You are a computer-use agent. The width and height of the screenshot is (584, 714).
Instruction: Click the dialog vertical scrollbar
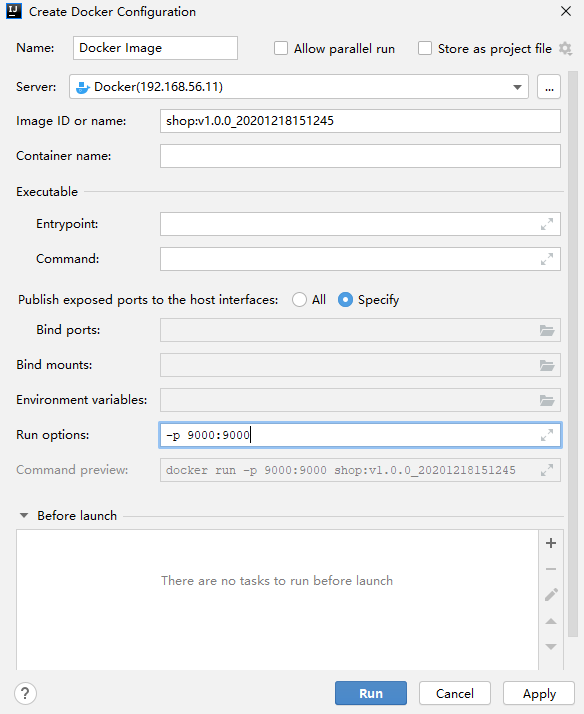(x=573, y=354)
